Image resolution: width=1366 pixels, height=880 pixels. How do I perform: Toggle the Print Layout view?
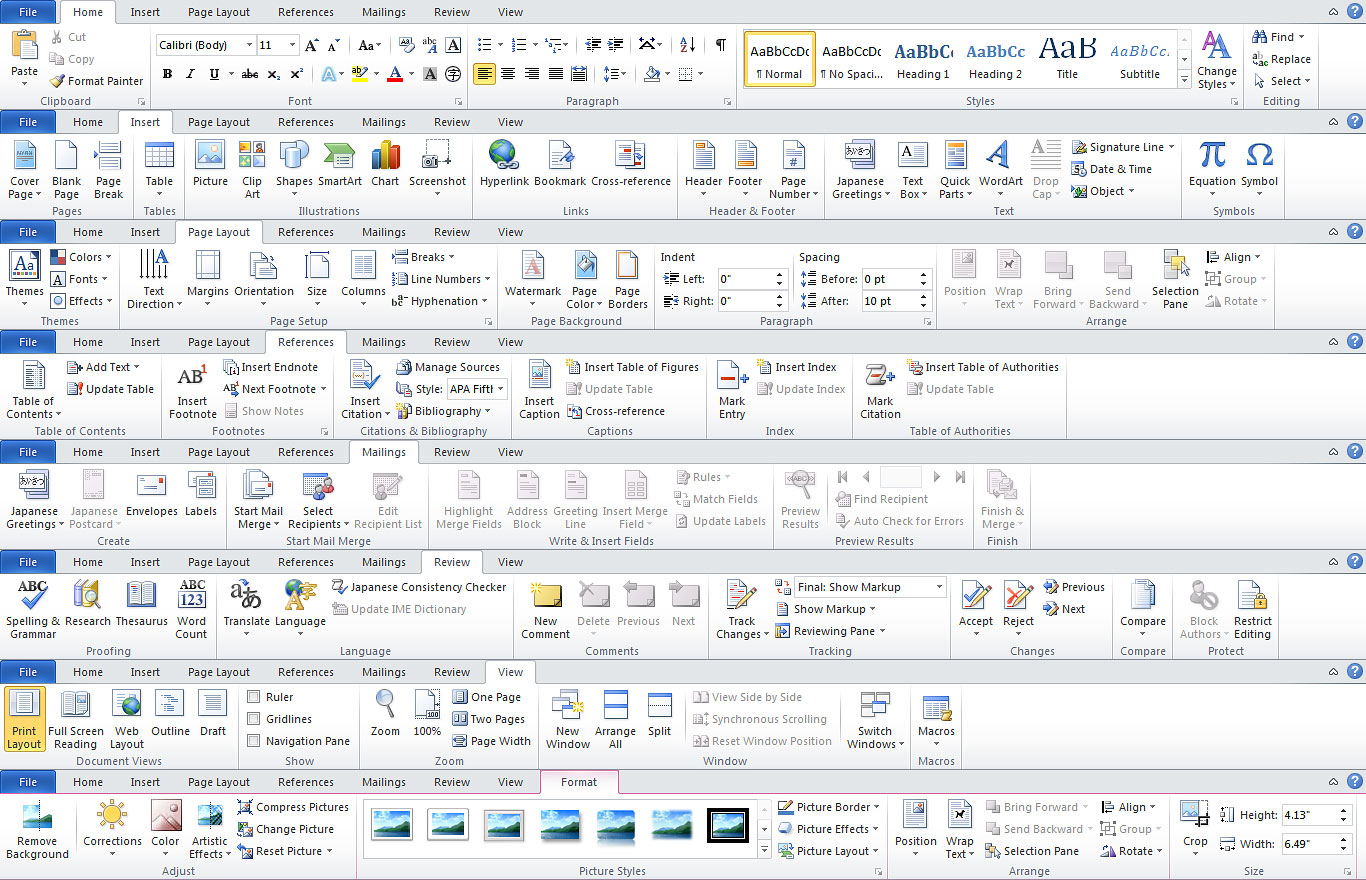[x=24, y=720]
